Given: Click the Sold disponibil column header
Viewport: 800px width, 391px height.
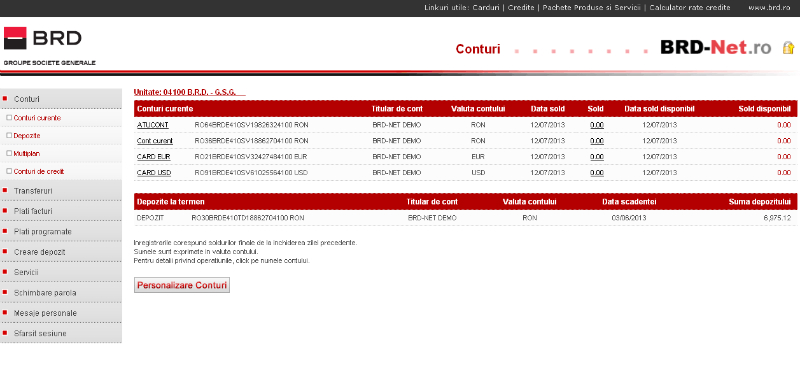Looking at the screenshot, I should coord(764,109).
